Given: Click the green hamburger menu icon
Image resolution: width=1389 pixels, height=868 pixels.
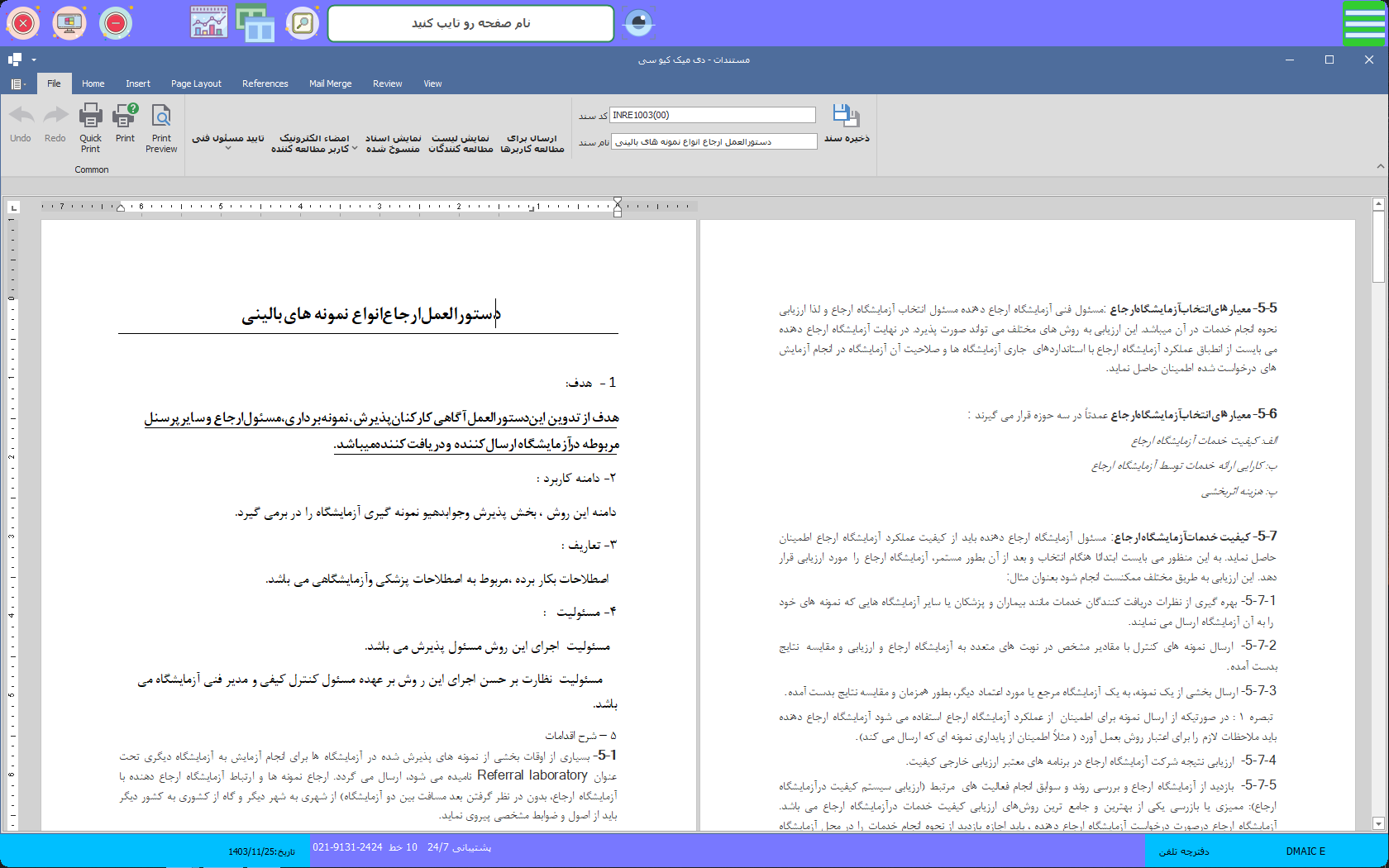Looking at the screenshot, I should 1364,23.
